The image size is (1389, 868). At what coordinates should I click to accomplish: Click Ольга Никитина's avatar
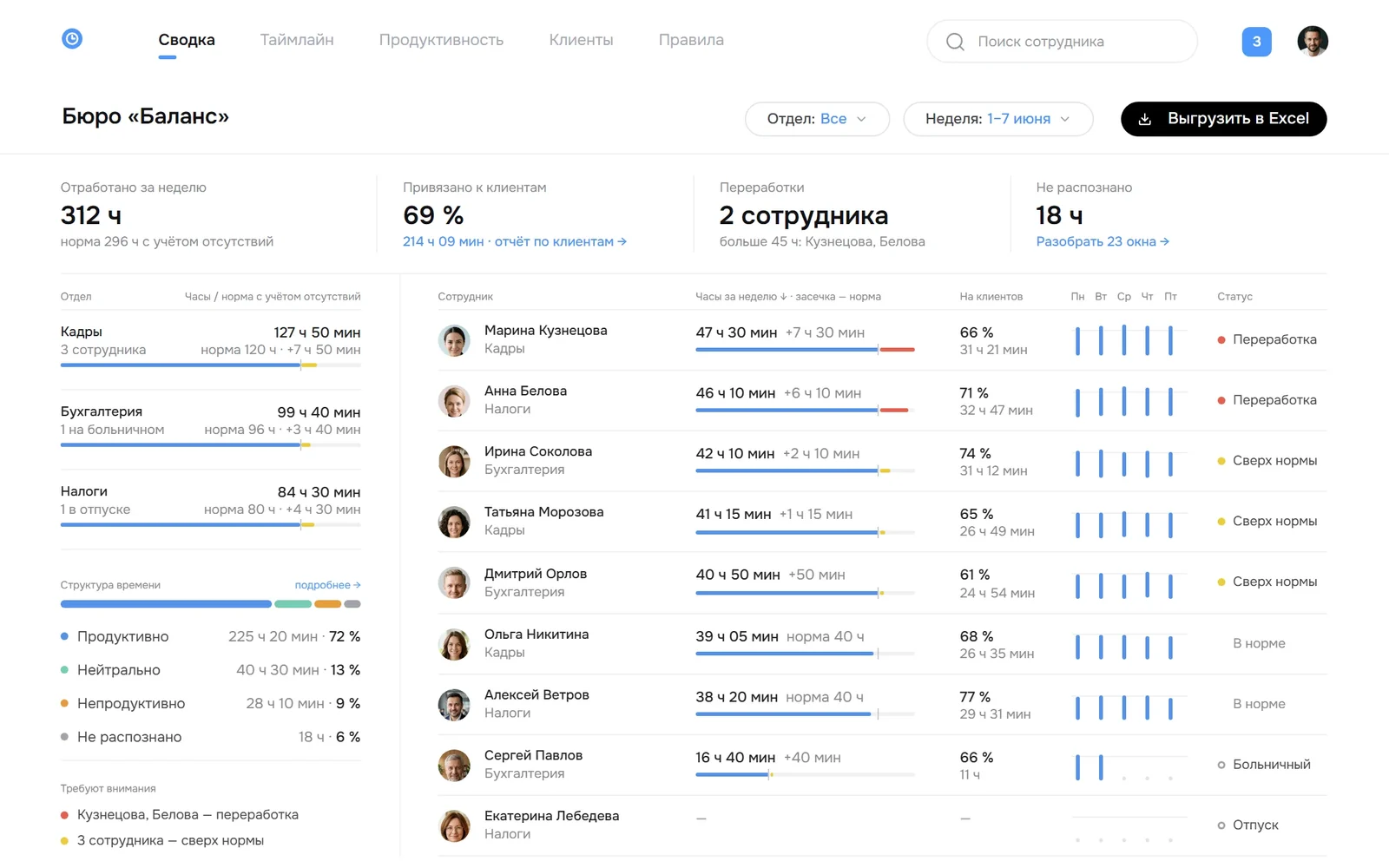[x=454, y=644]
